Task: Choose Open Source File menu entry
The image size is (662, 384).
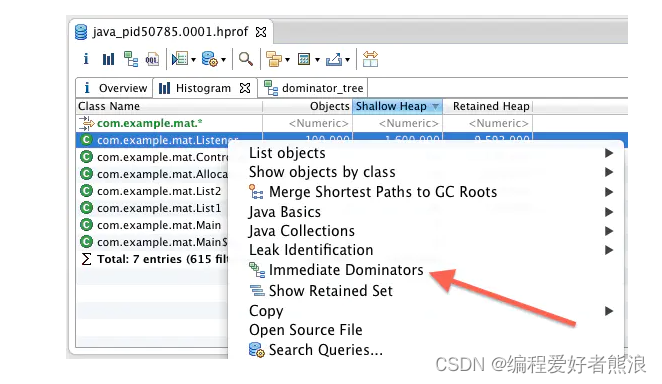Action: 426,330
